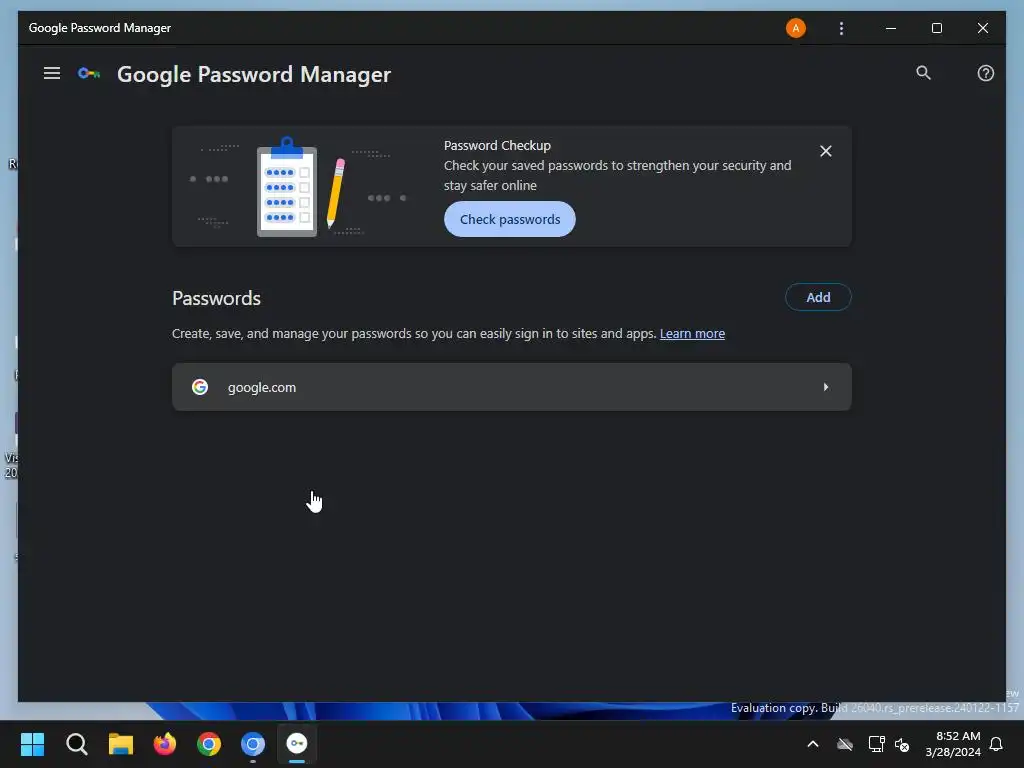Open the notifications bell icon
1024x768 pixels.
coord(997,744)
